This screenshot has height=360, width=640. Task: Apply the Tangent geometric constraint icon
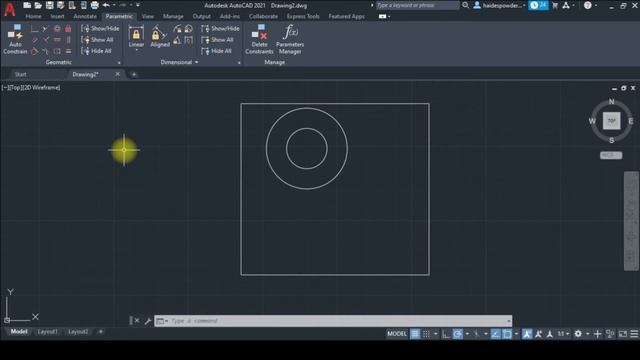[x=34, y=51]
